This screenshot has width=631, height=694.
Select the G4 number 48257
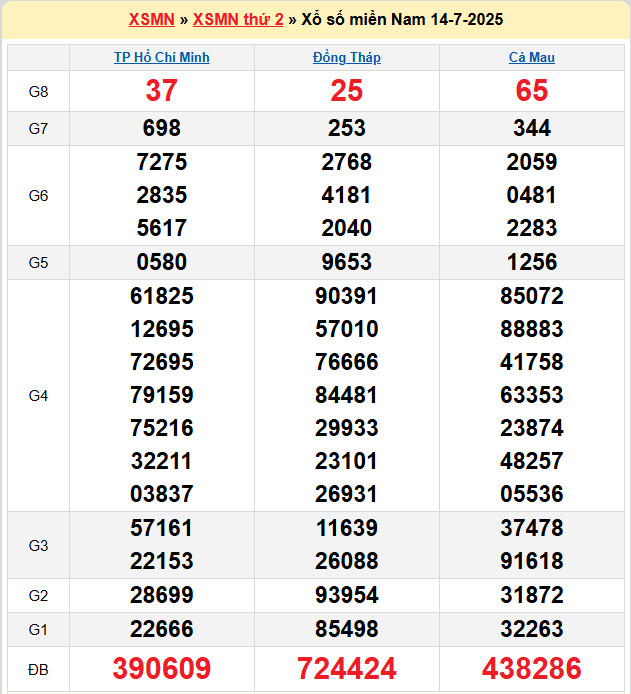coord(531,461)
